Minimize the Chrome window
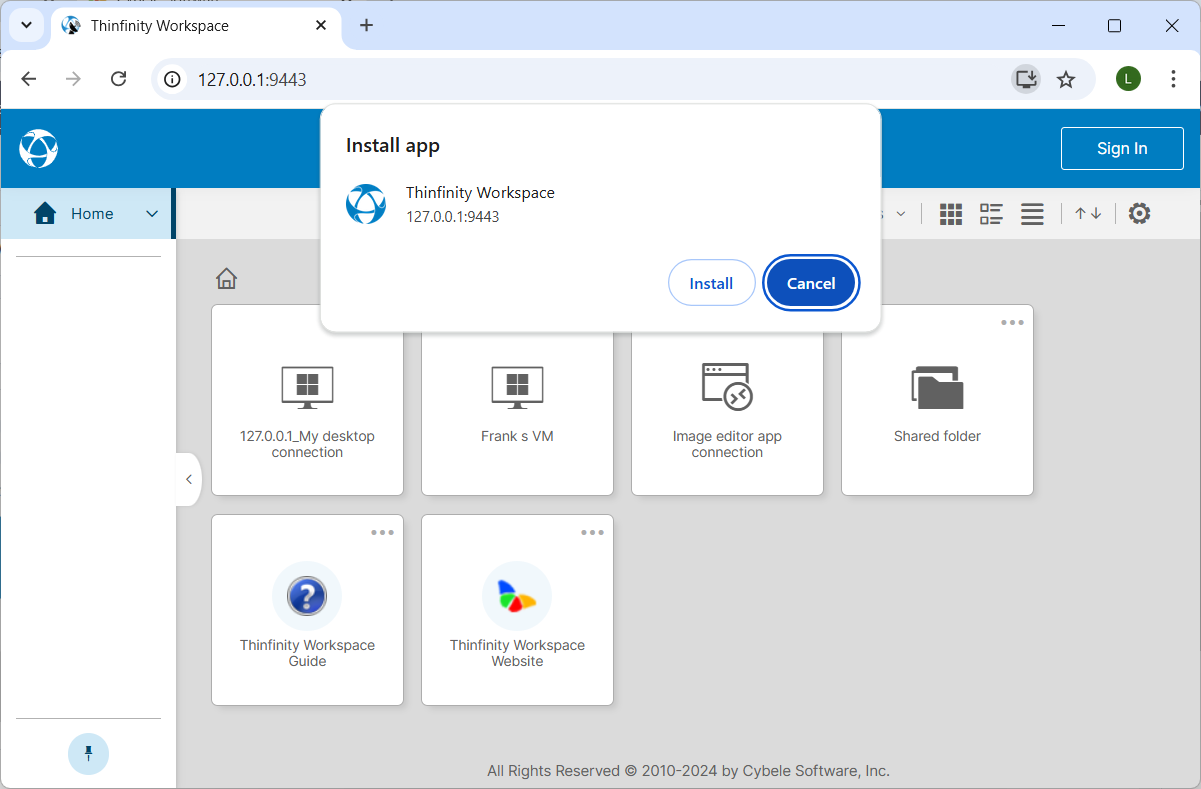The width and height of the screenshot is (1201, 789). click(1059, 26)
